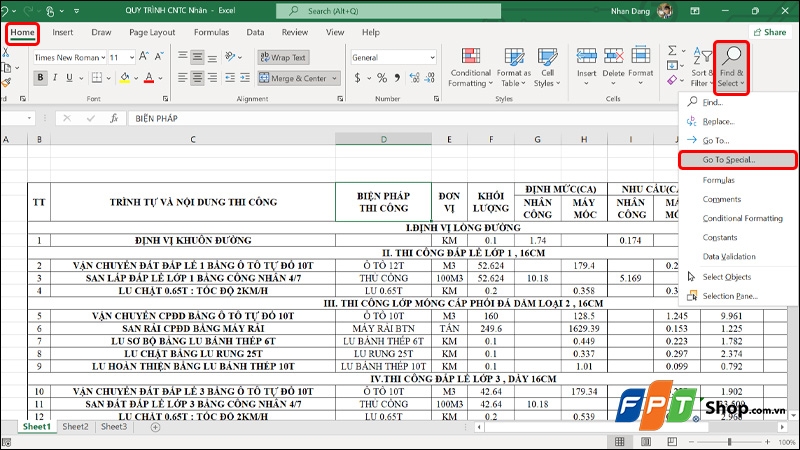Open Cell Styles gallery
This screenshot has width=800, height=450.
tap(547, 67)
